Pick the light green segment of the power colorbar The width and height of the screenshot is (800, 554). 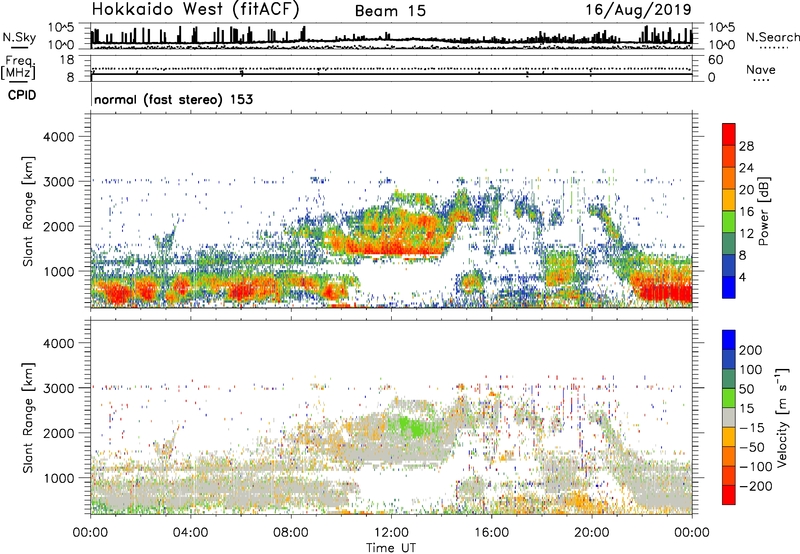729,221
